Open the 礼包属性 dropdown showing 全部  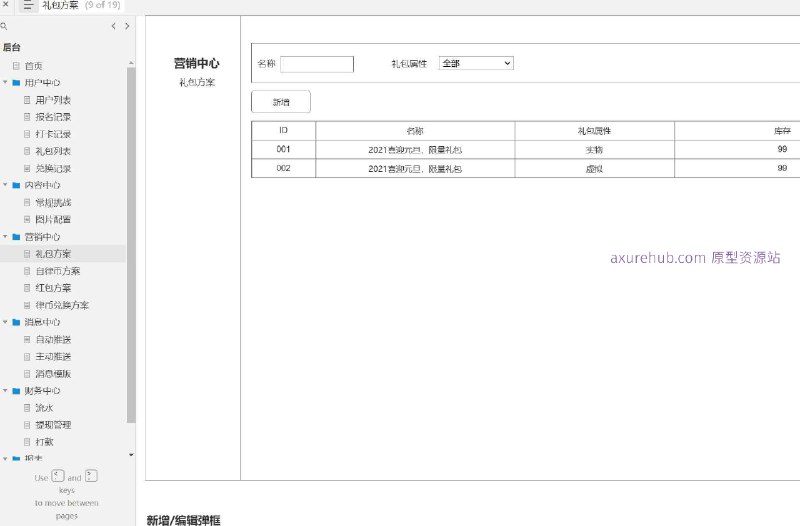pyautogui.click(x=476, y=63)
